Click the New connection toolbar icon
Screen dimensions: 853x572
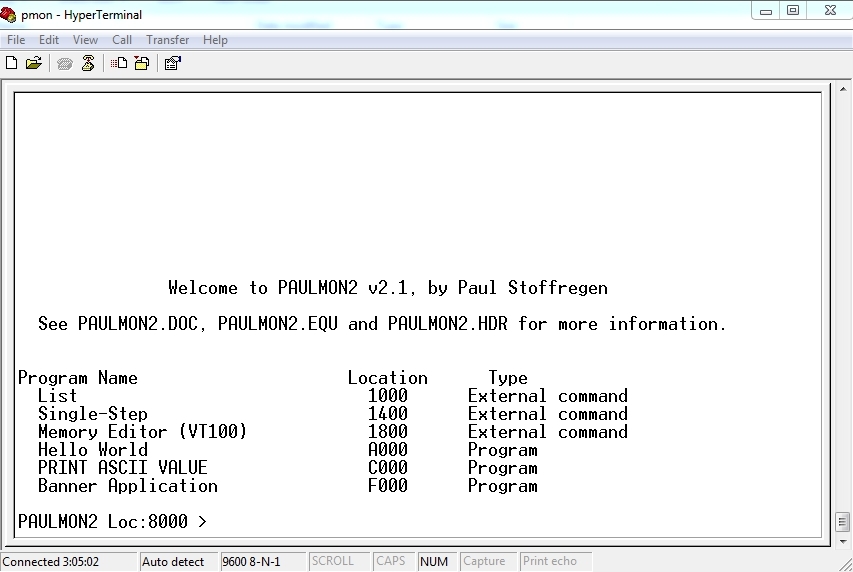pyautogui.click(x=11, y=64)
